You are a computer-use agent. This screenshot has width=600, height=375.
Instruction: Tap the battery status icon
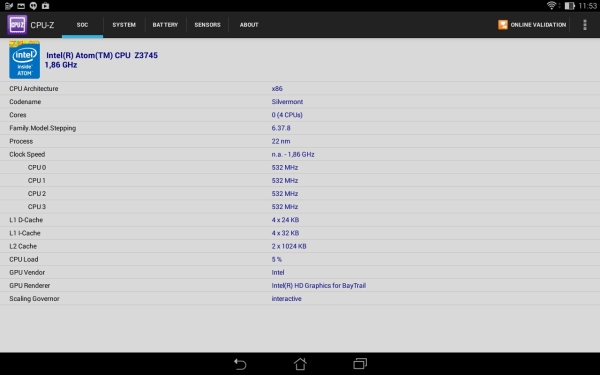[x=569, y=6]
